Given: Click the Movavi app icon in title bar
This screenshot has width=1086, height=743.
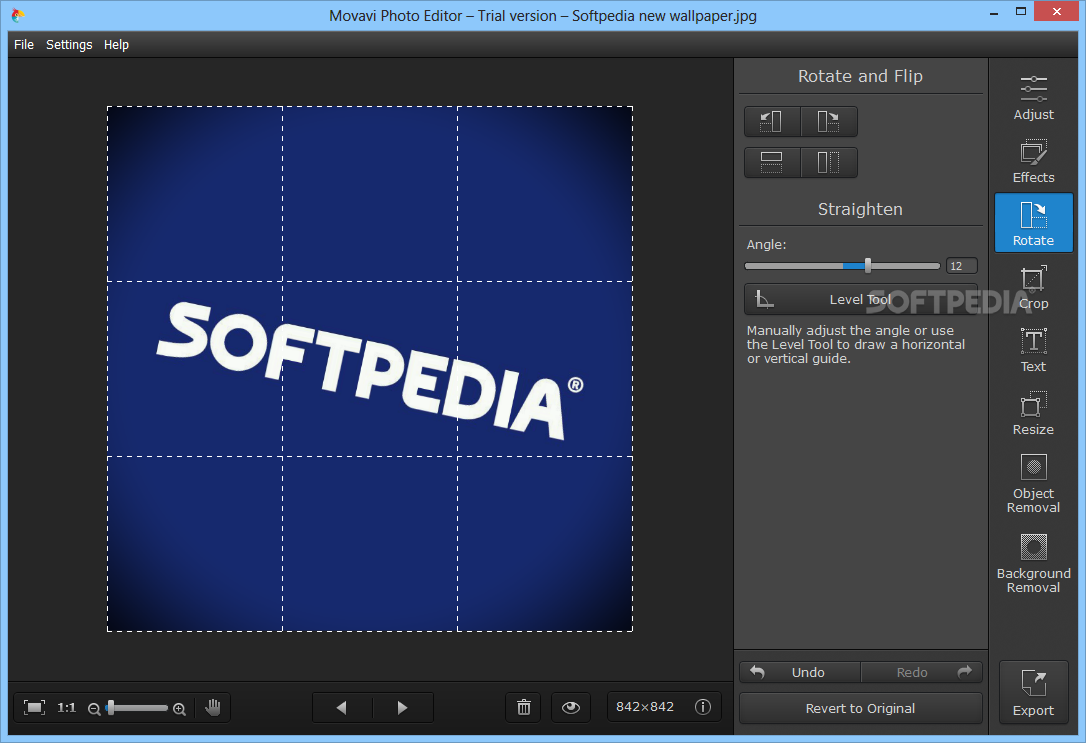Looking at the screenshot, I should (x=18, y=15).
